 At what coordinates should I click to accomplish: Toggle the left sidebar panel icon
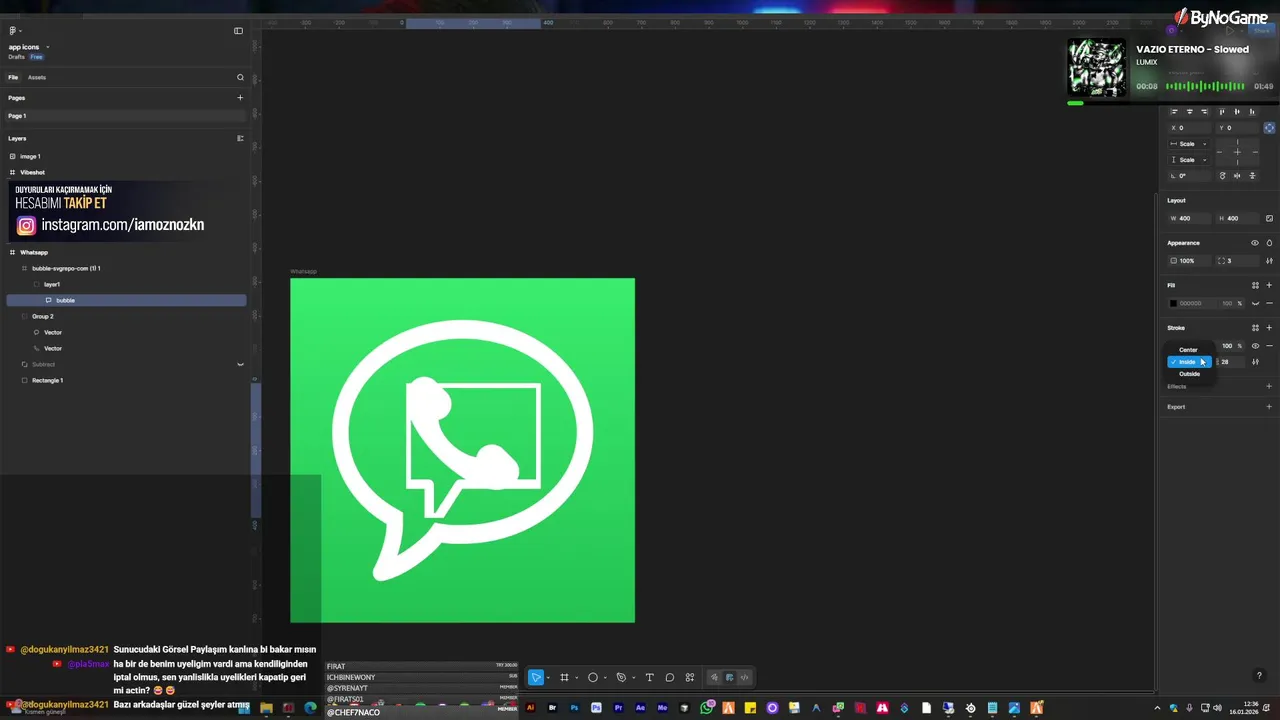point(238,31)
